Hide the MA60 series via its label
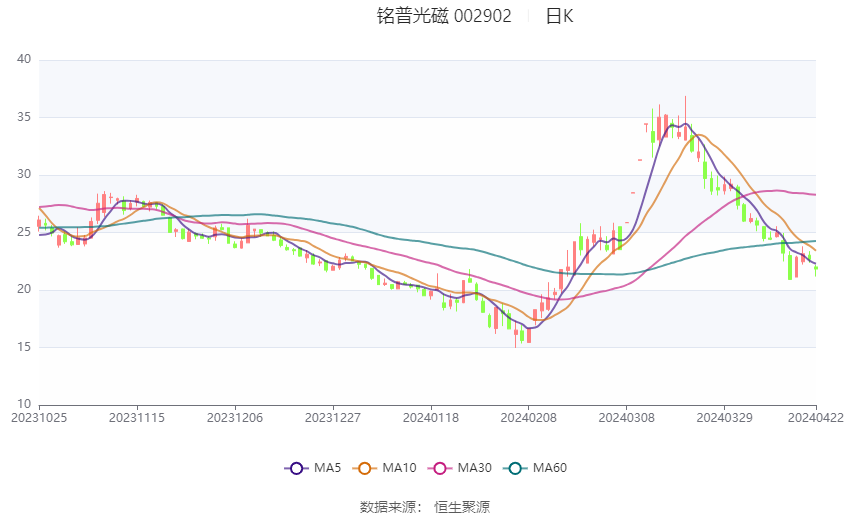Viewport: 850px width, 517px height. coord(550,468)
